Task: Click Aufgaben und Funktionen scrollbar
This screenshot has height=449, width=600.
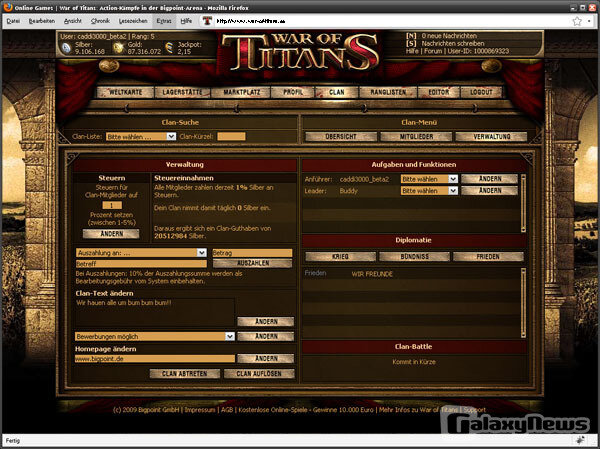Action: pyautogui.click(x=523, y=203)
